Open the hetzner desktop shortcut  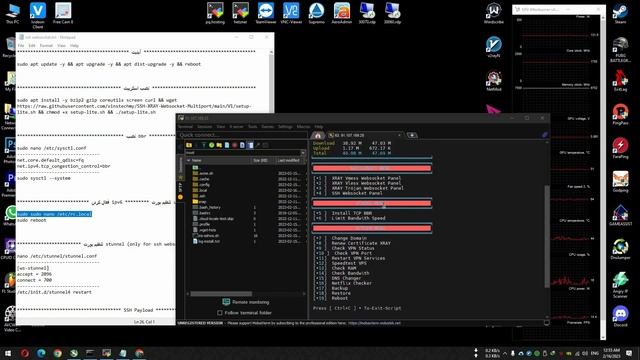240,13
